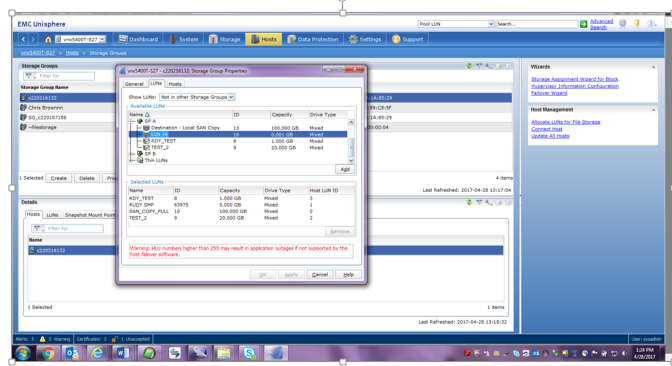Screen dimensions: 672x366
Task: Refresh the Details panel
Action: tap(469, 202)
